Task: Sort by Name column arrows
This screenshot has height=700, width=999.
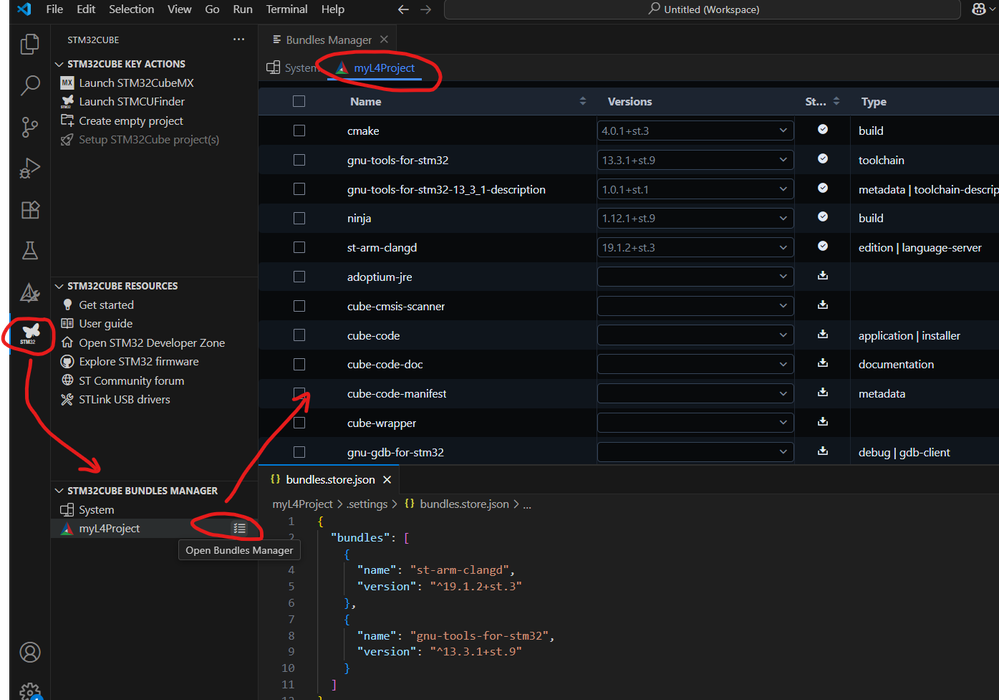Action: (582, 101)
